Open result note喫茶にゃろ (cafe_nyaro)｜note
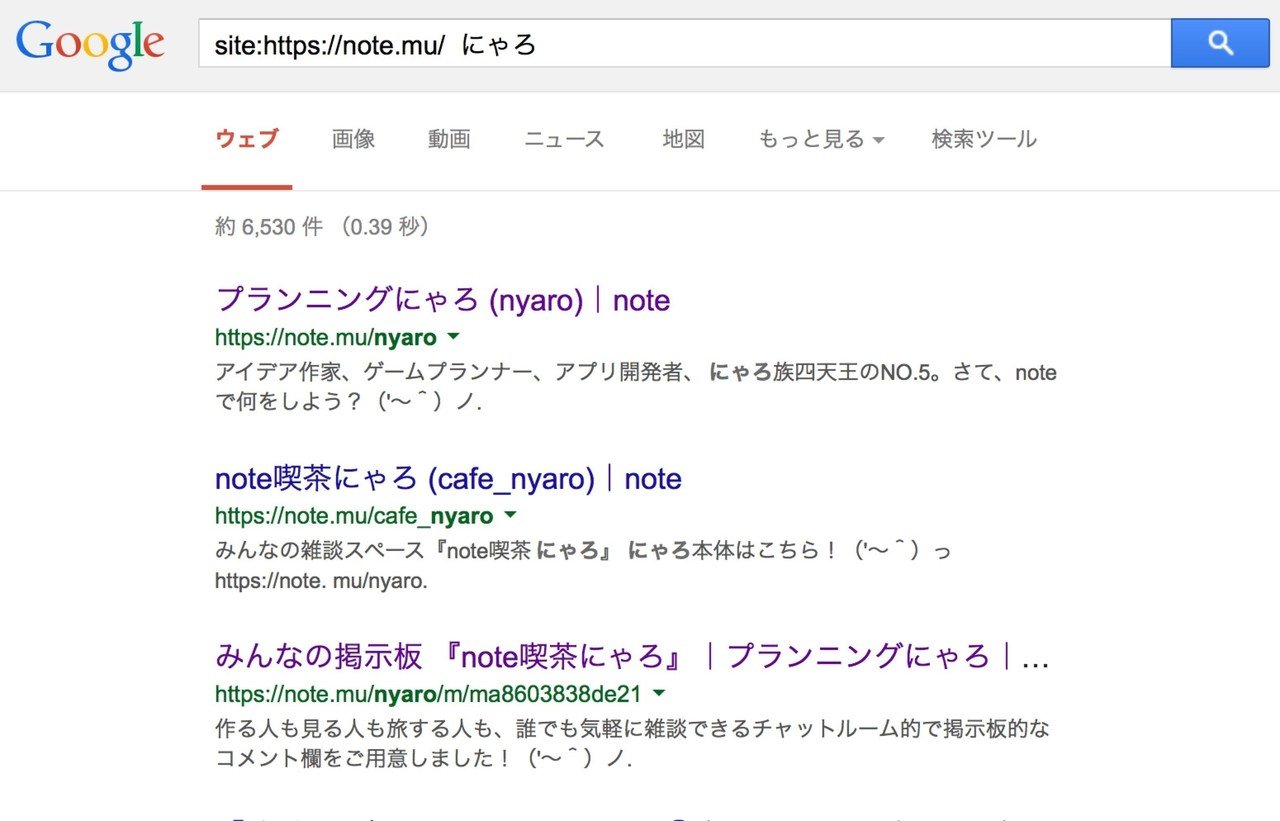The width and height of the screenshot is (1280, 821). (x=448, y=478)
